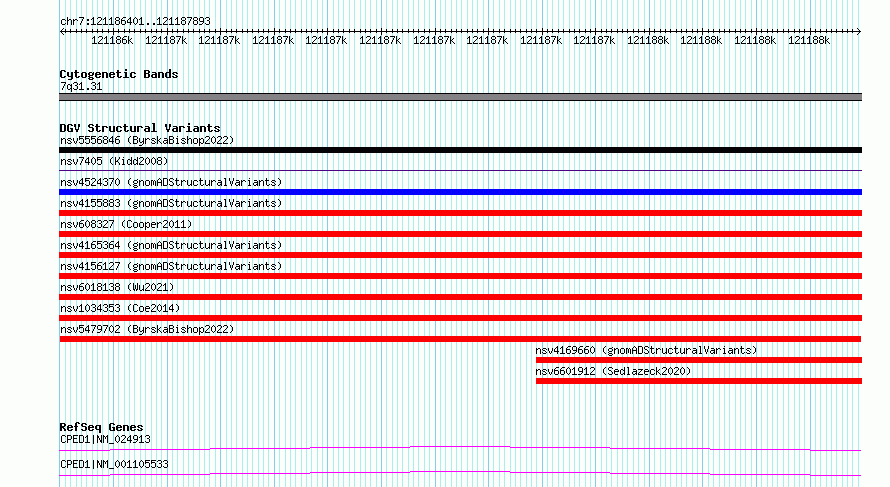Open variant nsv6601912 (Sedlazeck2020) label

click(613, 371)
